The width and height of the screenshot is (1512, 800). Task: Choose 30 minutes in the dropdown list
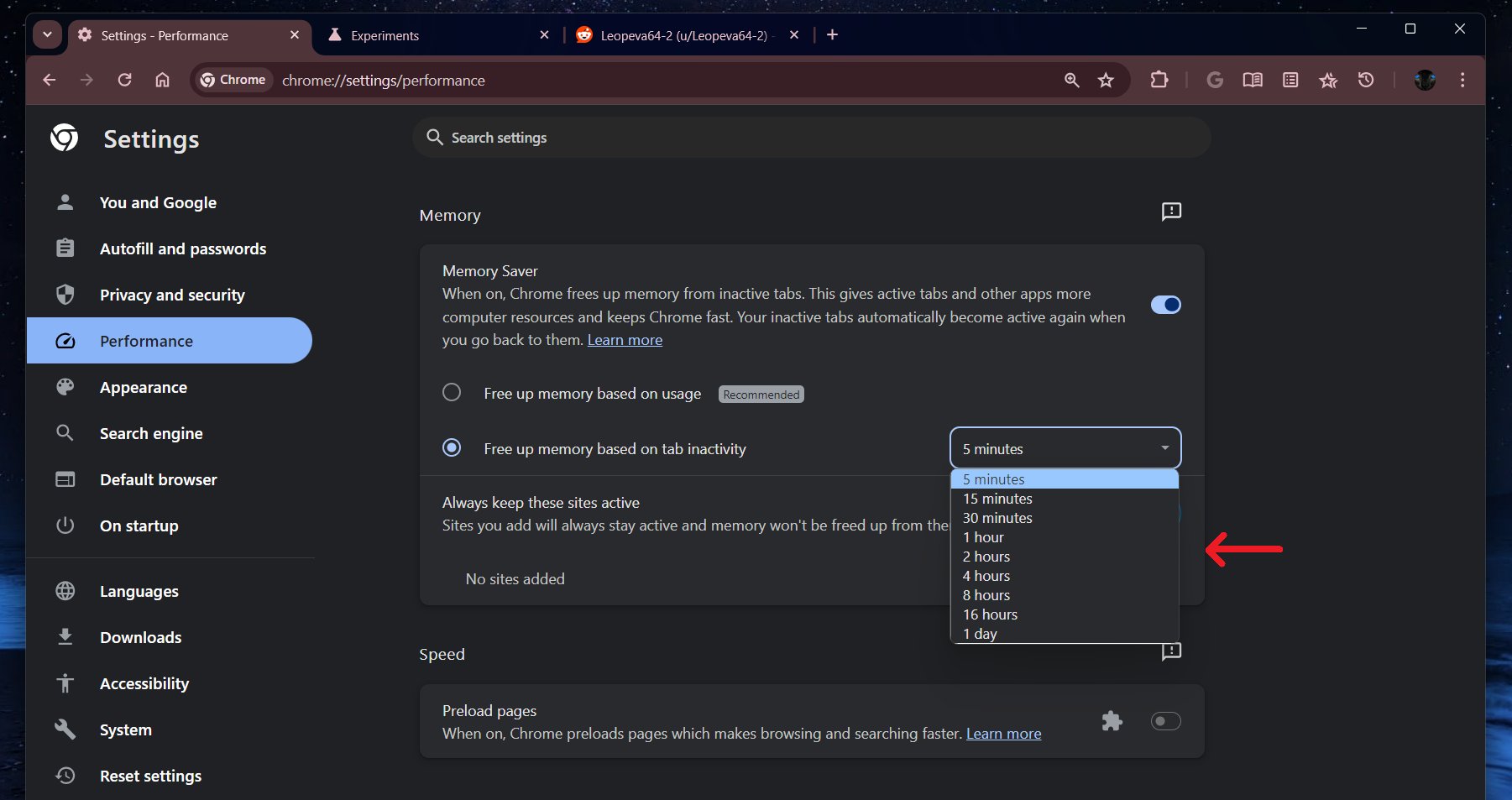click(1065, 518)
